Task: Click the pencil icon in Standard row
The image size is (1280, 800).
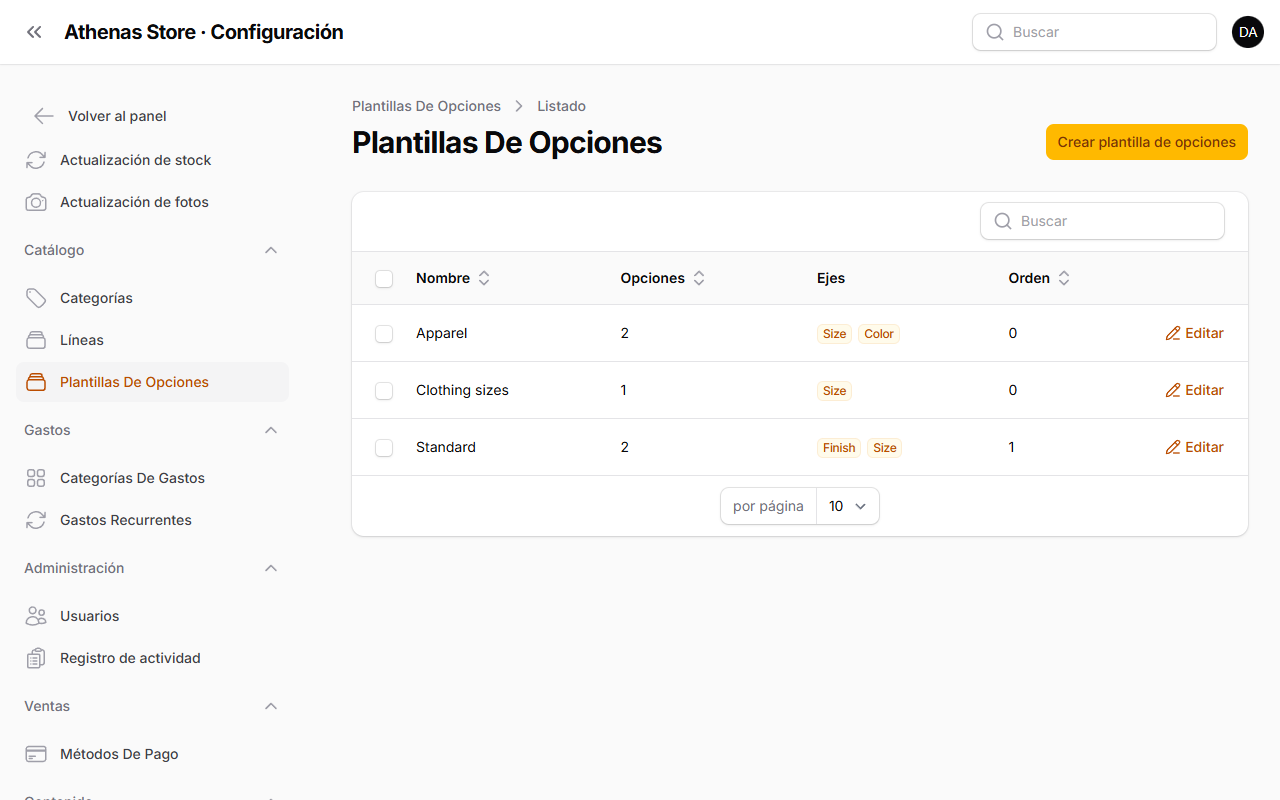Action: (1173, 447)
